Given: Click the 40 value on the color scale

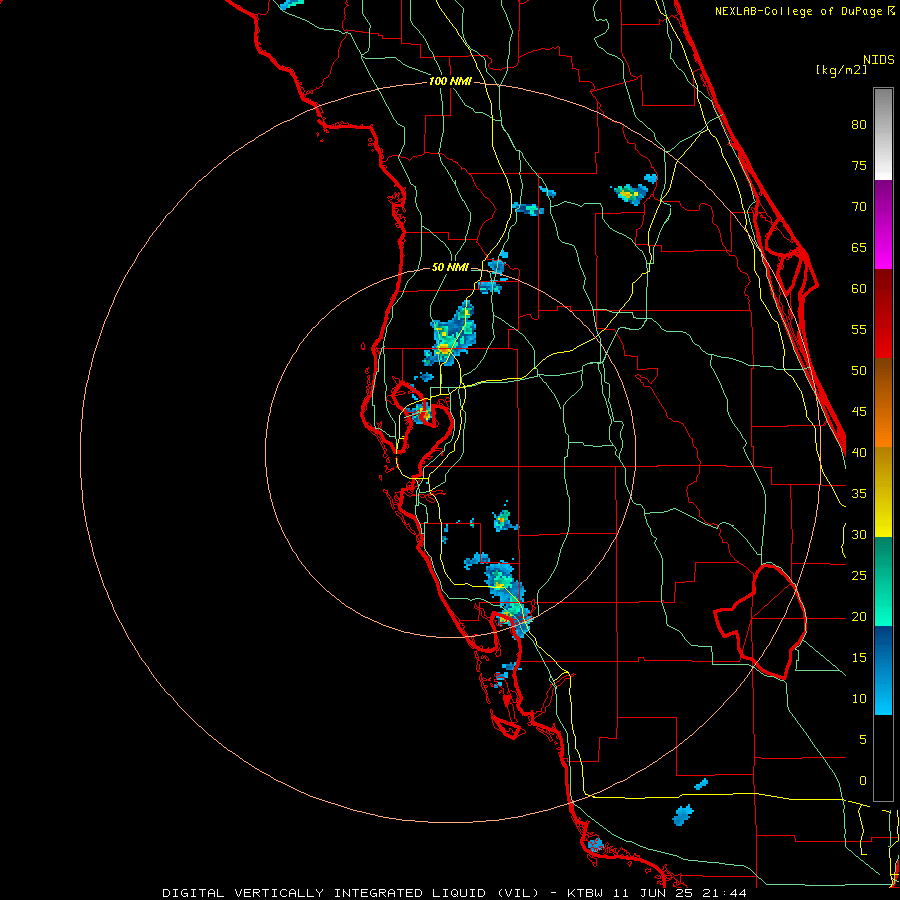Looking at the screenshot, I should point(859,453).
